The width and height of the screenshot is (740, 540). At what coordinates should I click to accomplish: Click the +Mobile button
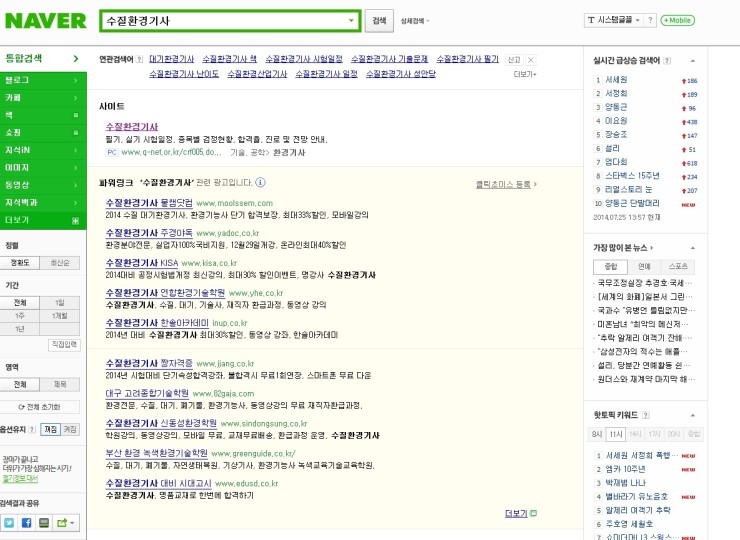[x=677, y=20]
